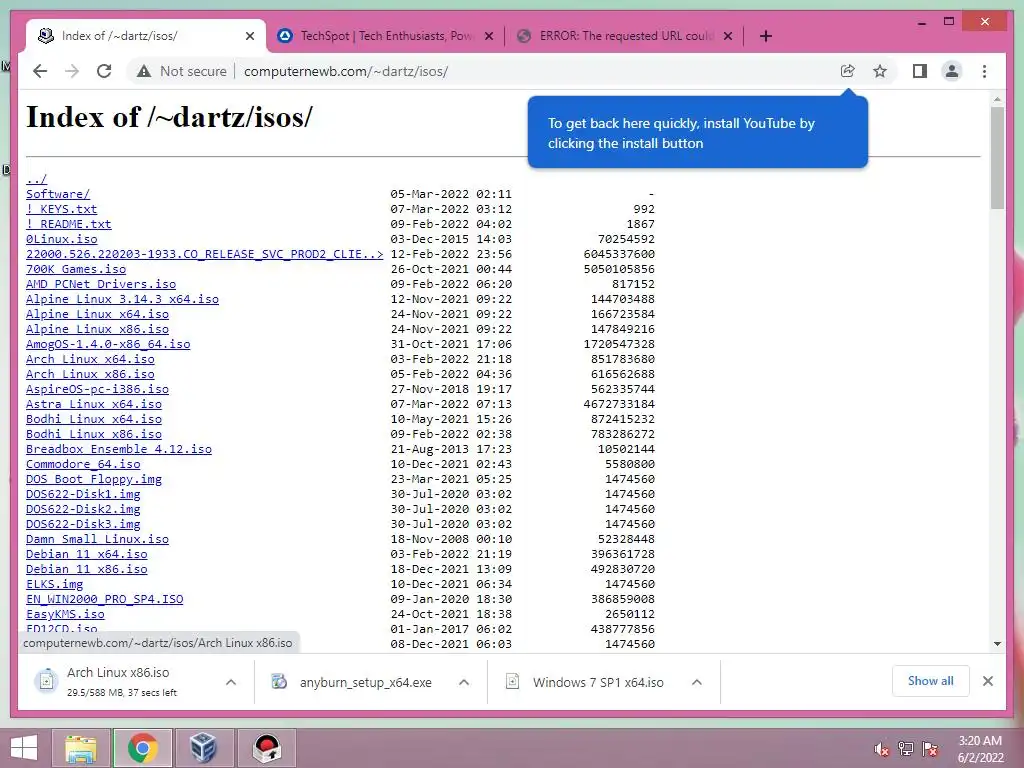Click the browser forward arrow
The width and height of the screenshot is (1024, 768).
(x=72, y=71)
